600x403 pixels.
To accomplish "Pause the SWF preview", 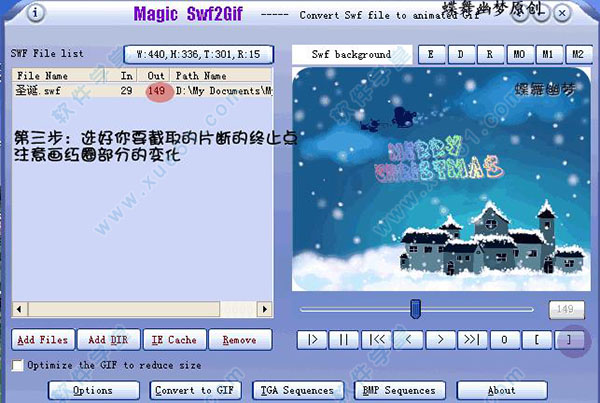I will point(344,339).
